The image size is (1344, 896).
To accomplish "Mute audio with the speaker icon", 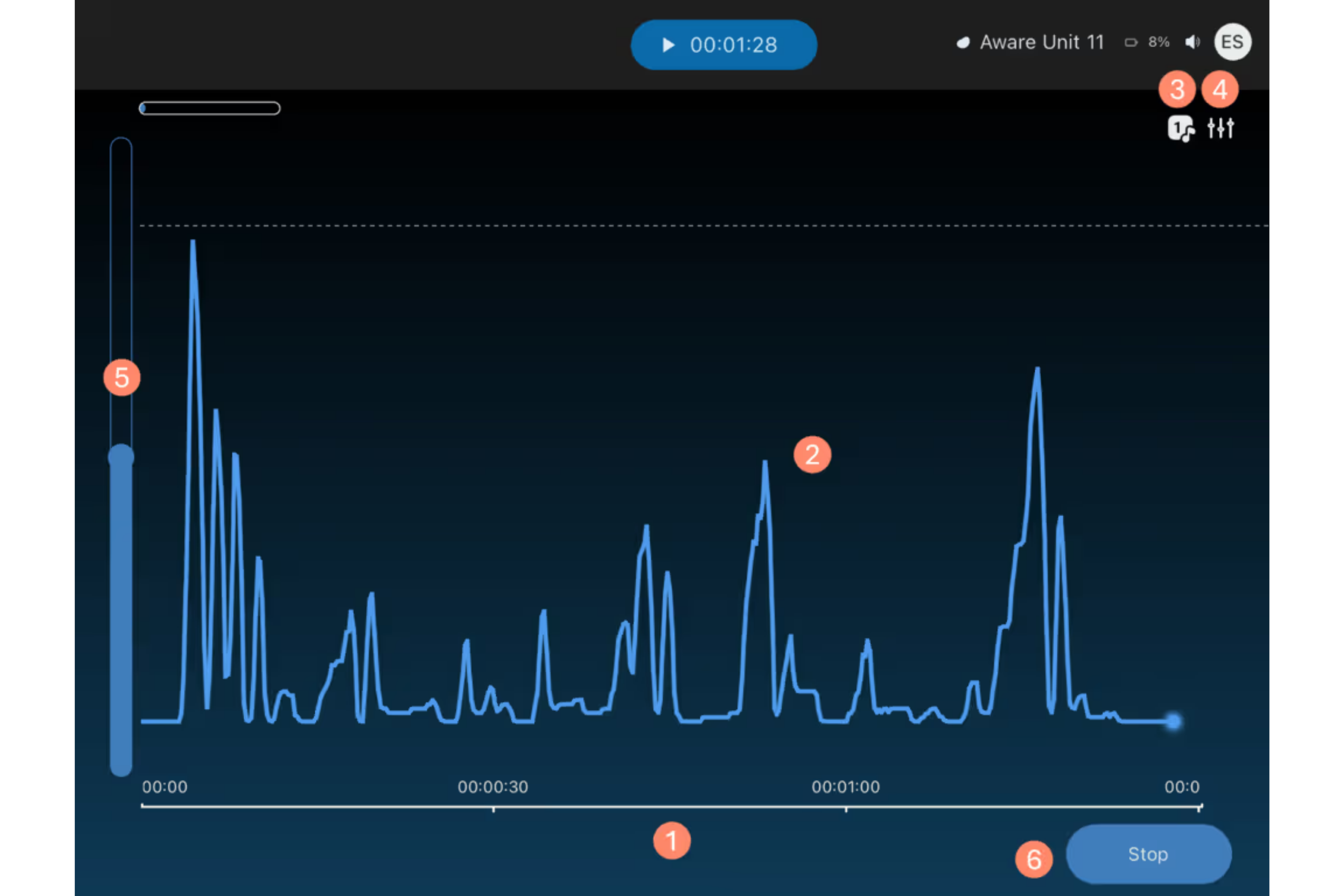I will click(1192, 42).
